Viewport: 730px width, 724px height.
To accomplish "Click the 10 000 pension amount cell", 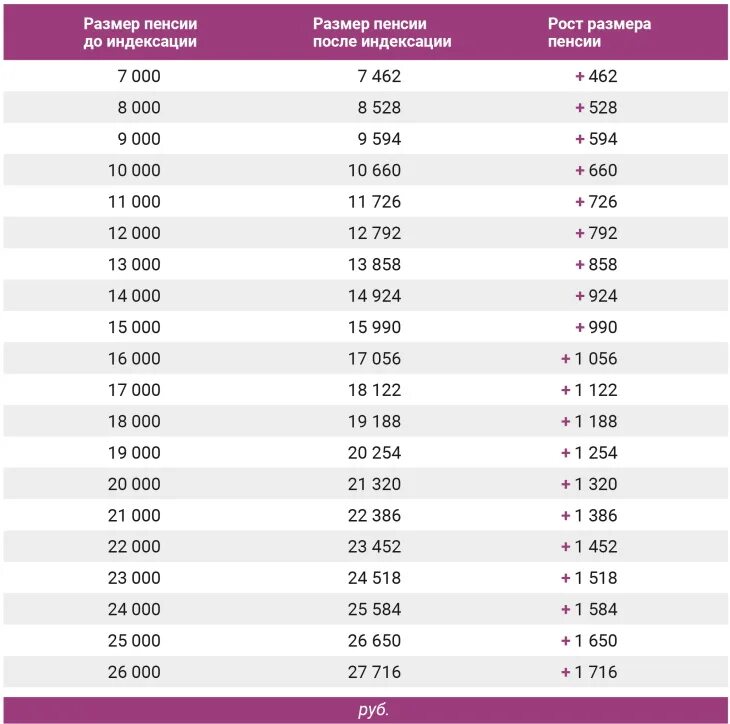I will tap(134, 170).
